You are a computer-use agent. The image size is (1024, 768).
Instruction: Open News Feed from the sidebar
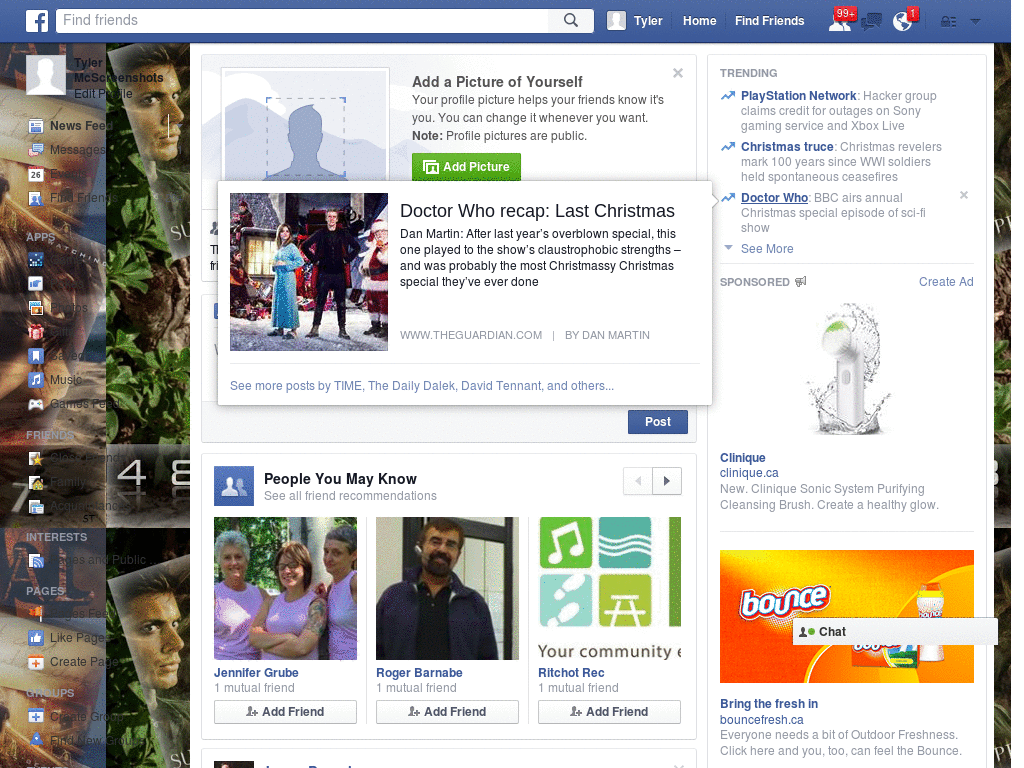(x=81, y=126)
